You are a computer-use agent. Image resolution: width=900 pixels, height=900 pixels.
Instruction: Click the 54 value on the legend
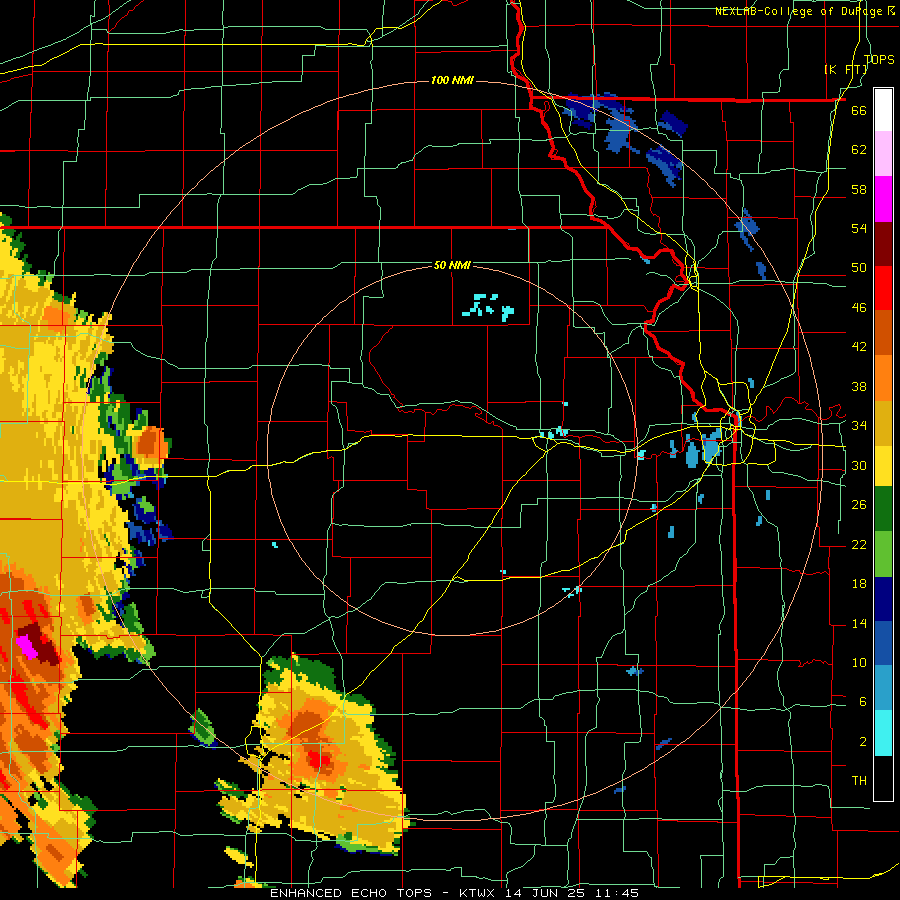pyautogui.click(x=859, y=228)
